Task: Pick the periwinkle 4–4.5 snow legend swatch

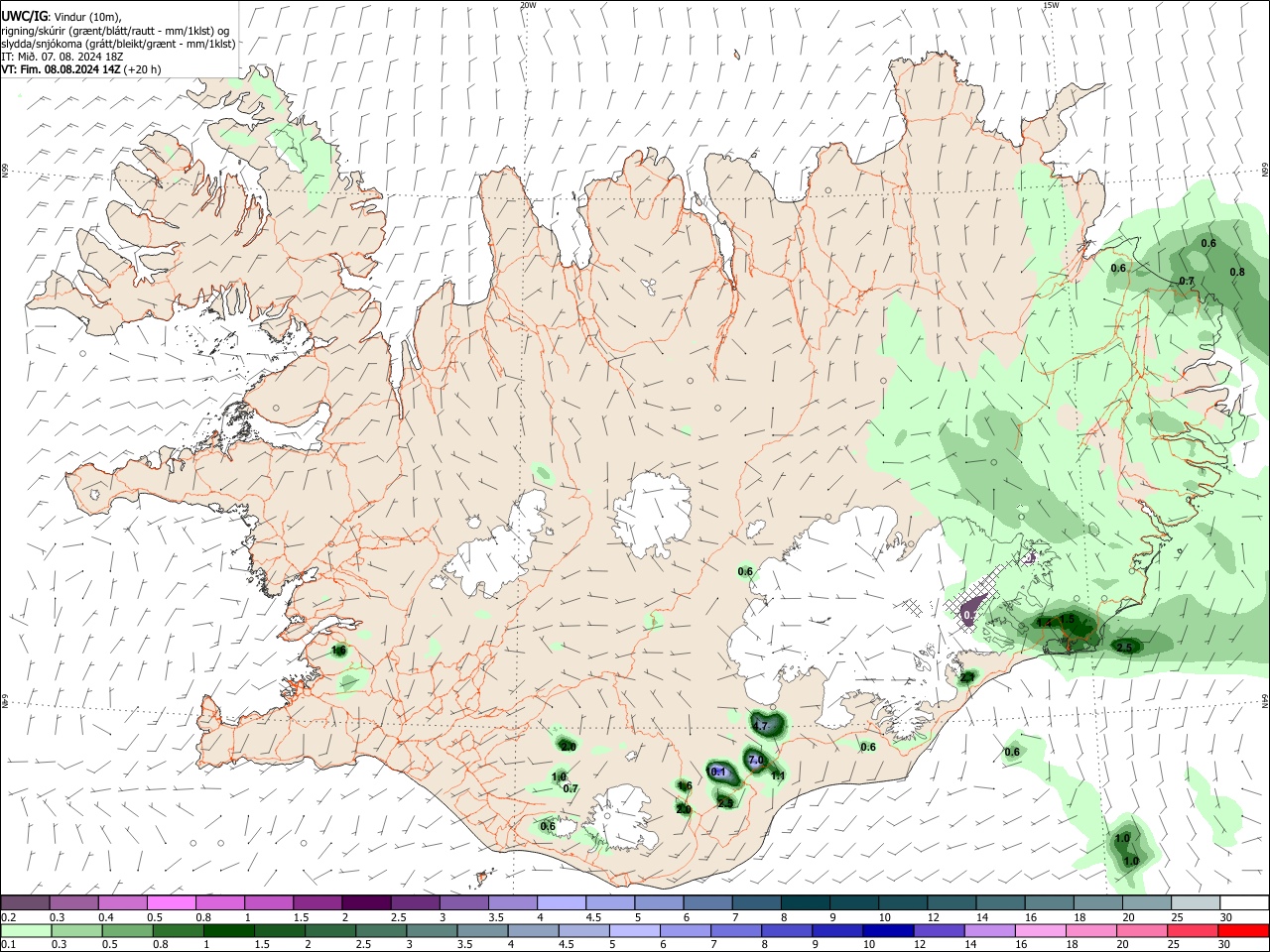Action: pos(561,902)
